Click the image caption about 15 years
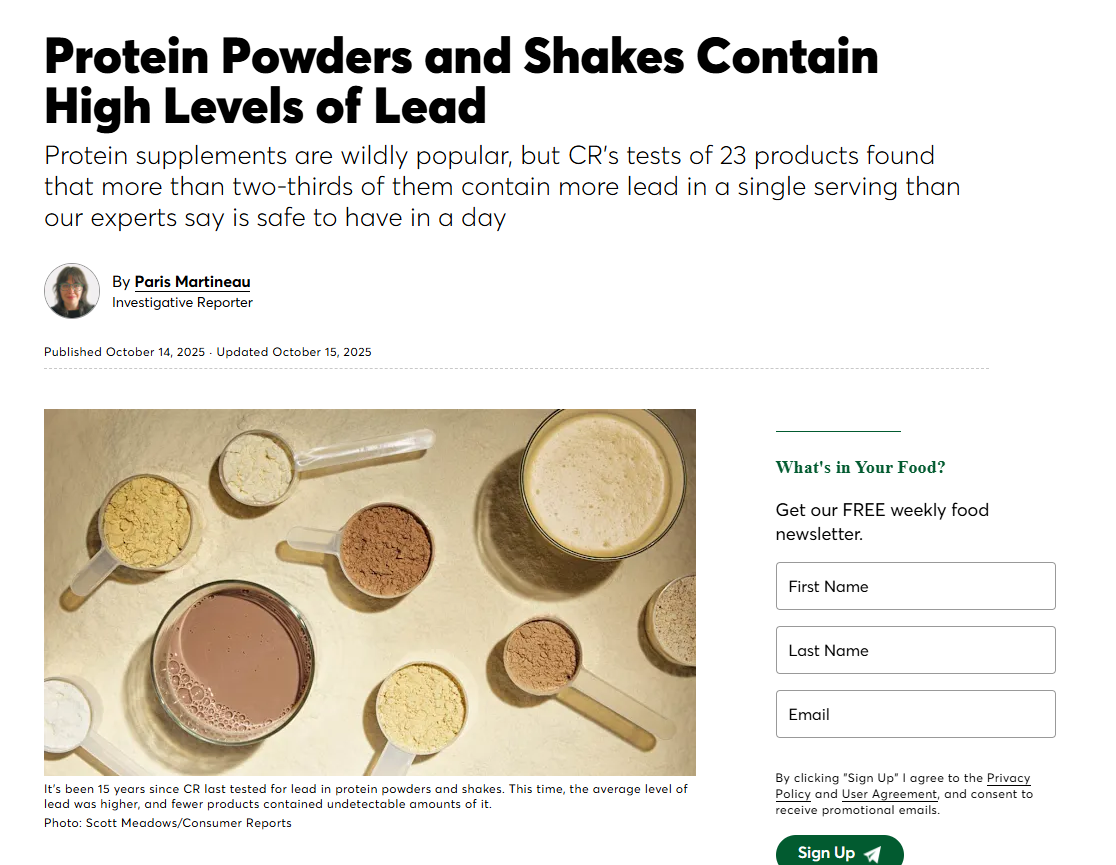 366,797
